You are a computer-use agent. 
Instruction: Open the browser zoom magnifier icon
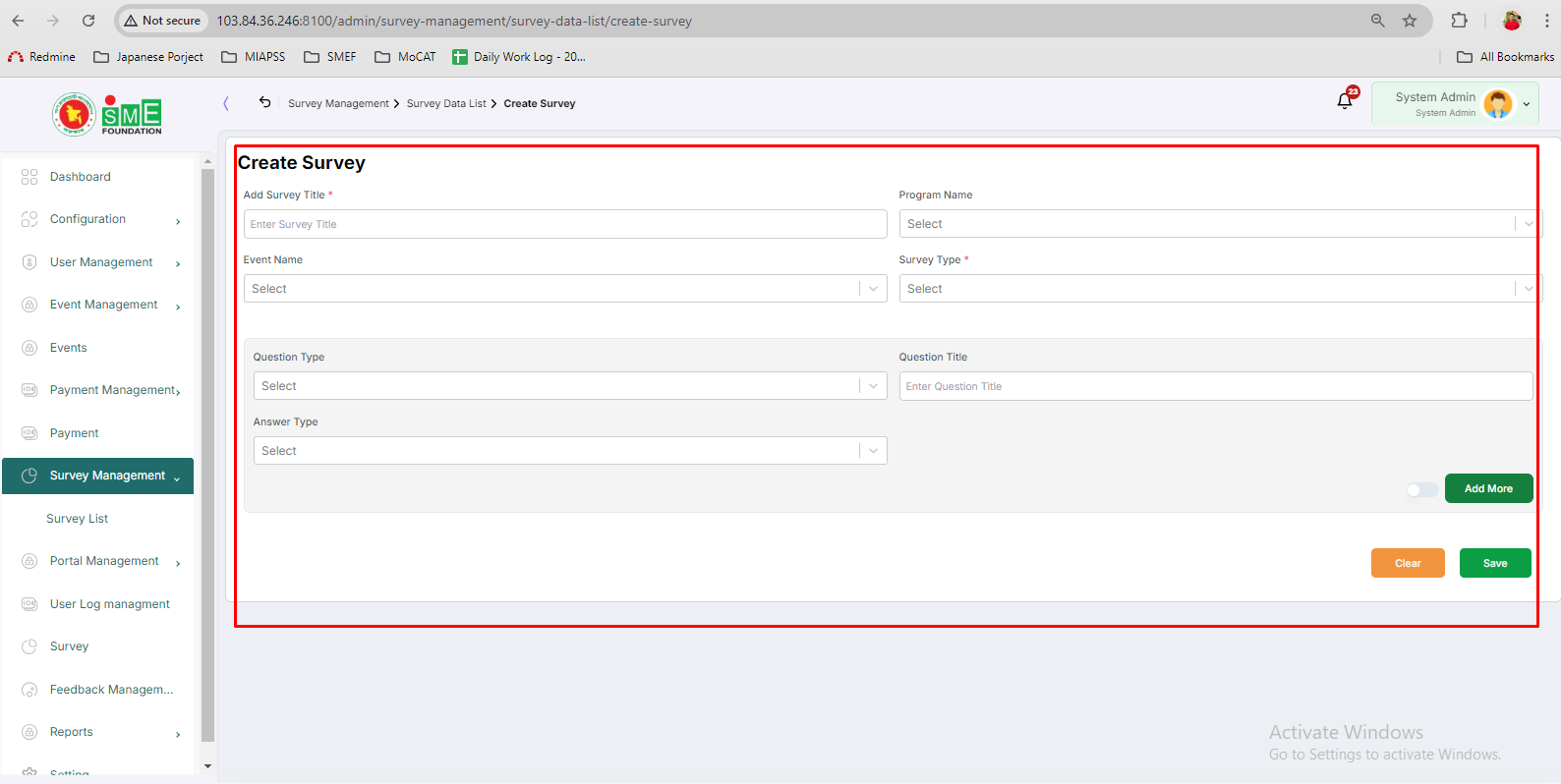1378,21
